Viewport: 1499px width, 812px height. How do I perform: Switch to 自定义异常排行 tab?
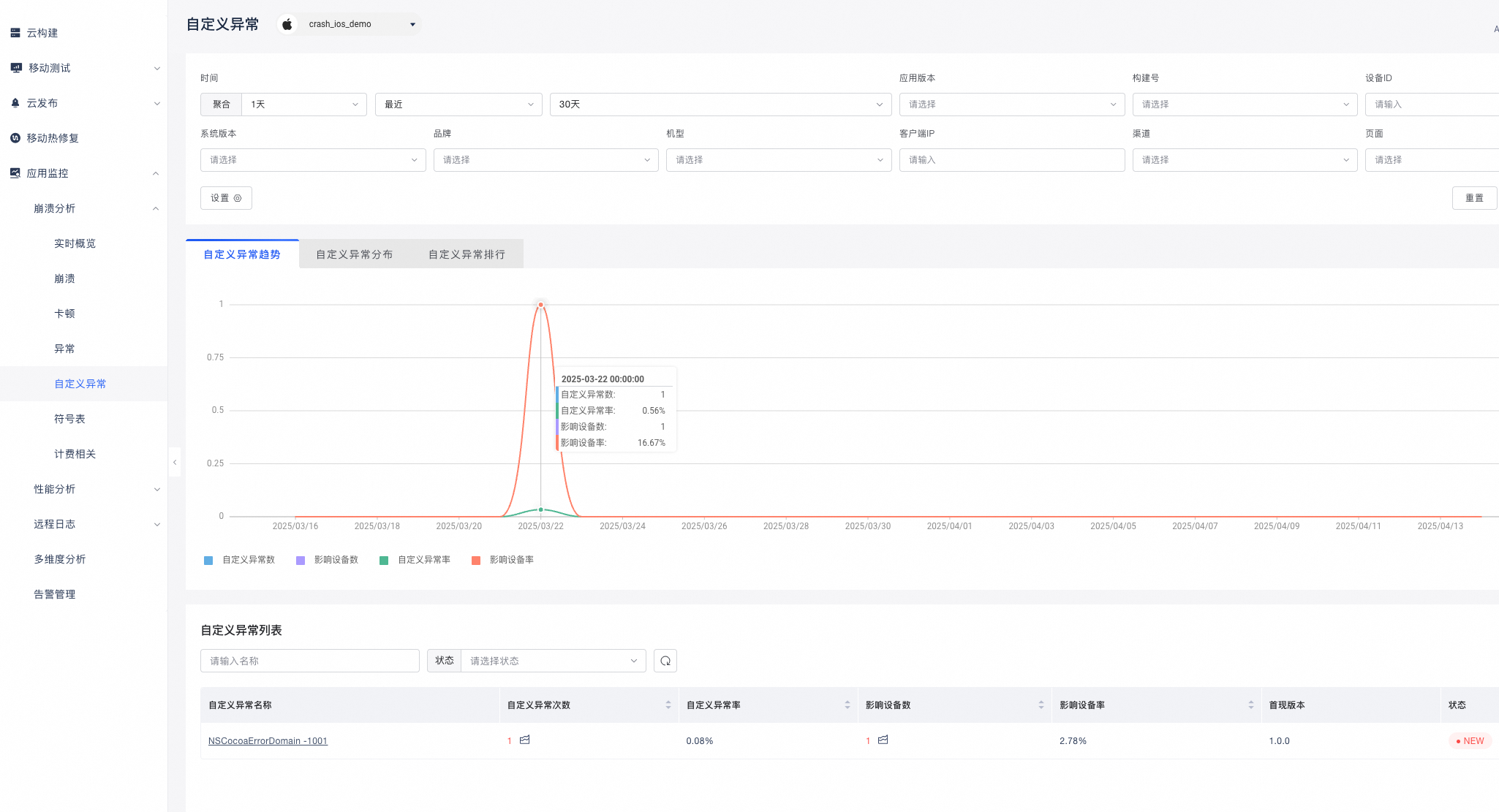(x=467, y=254)
